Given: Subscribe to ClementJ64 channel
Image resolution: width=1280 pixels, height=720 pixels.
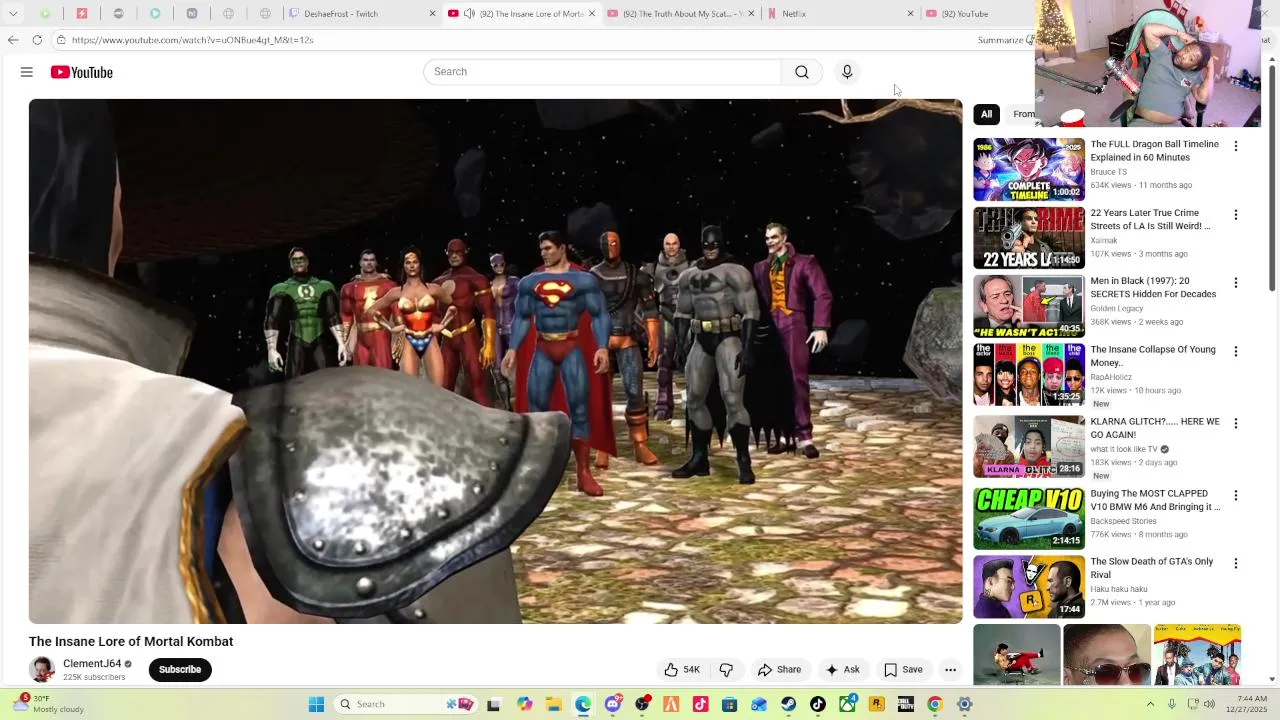Looking at the screenshot, I should 180,670.
